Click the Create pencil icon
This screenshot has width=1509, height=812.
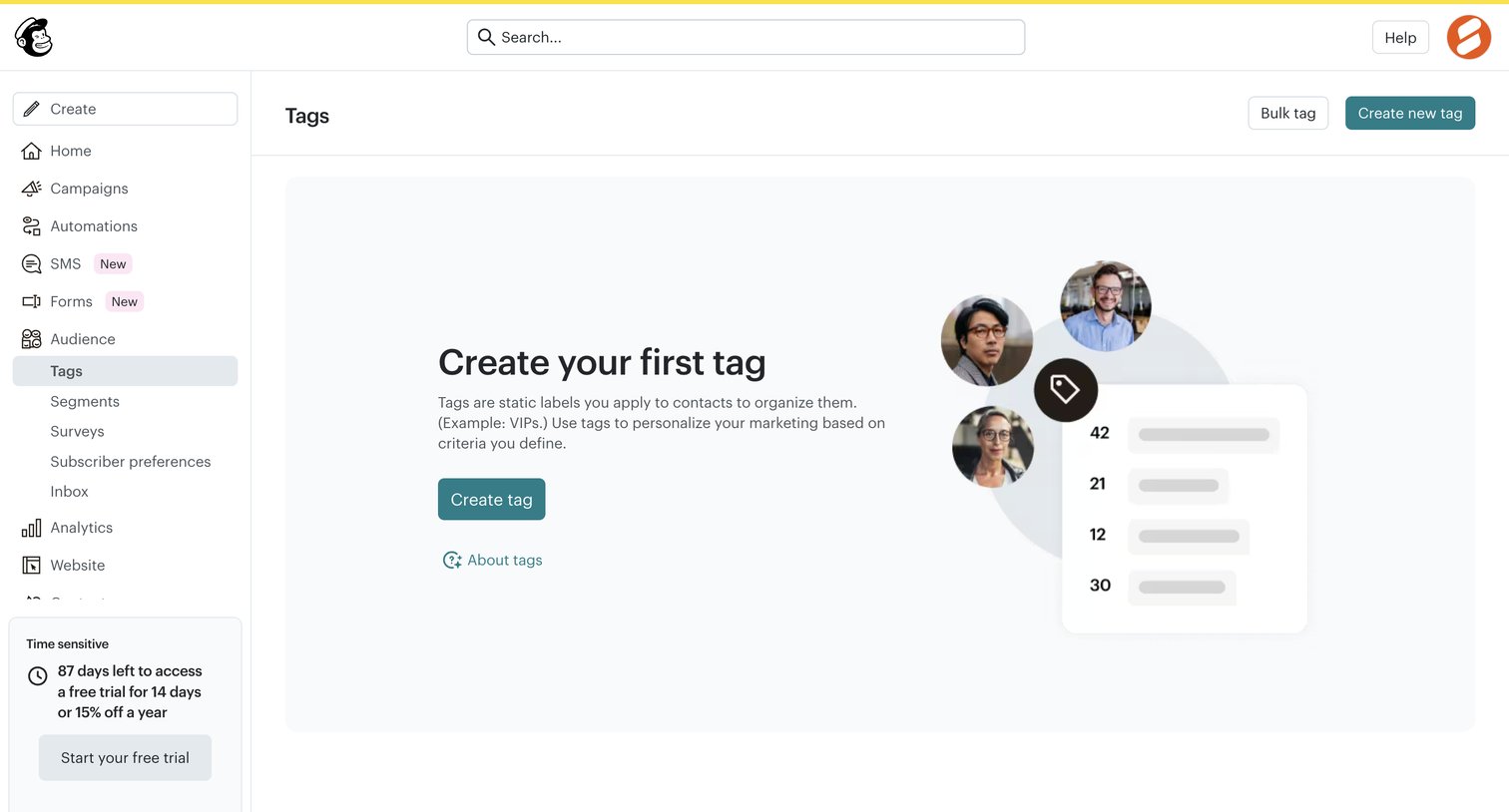[x=32, y=109]
